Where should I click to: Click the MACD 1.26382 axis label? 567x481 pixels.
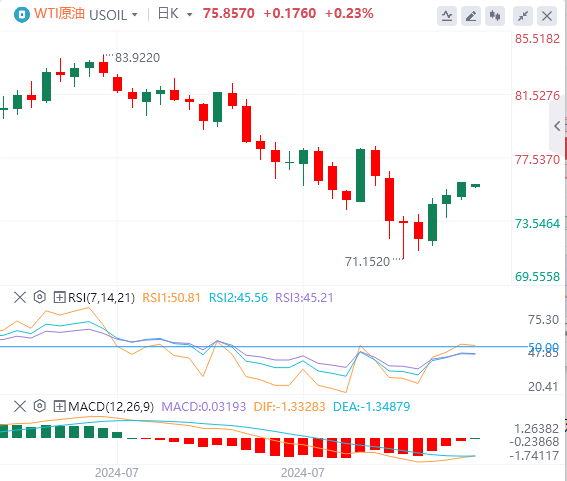pos(537,429)
